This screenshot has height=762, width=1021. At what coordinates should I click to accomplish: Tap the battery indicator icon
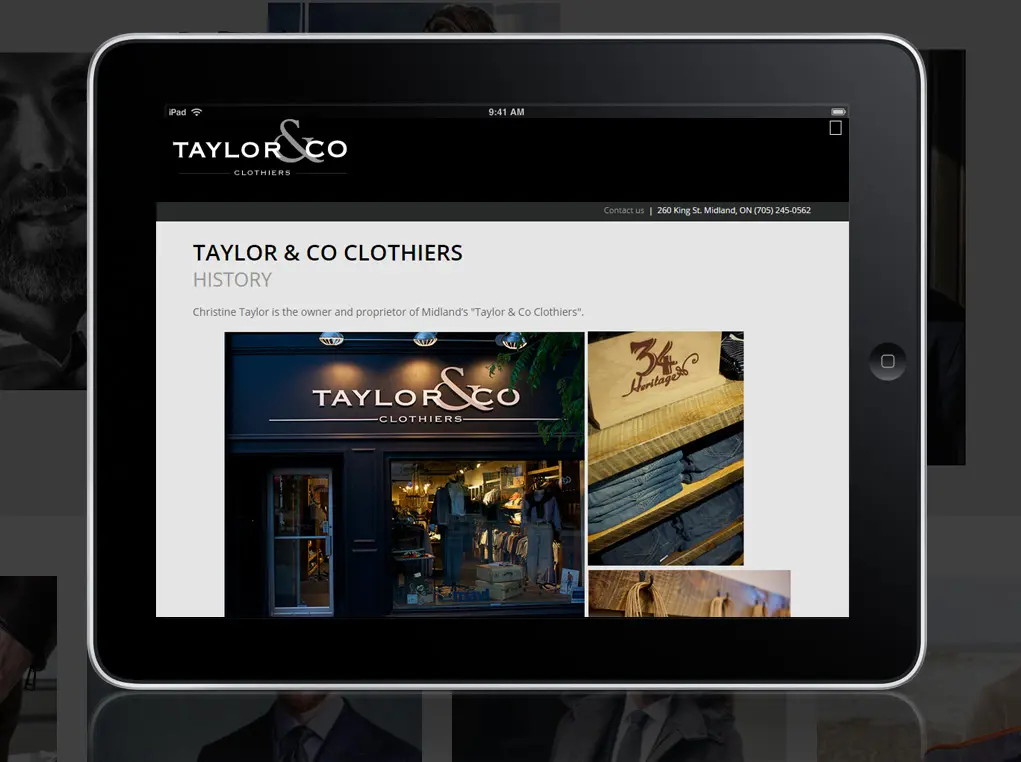pos(838,112)
